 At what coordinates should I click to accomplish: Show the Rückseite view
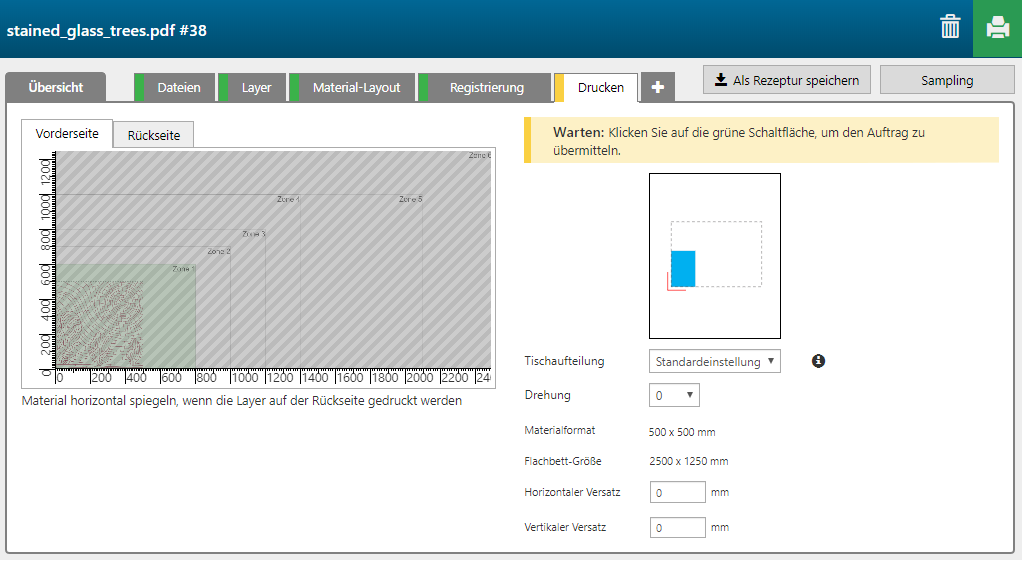(153, 135)
